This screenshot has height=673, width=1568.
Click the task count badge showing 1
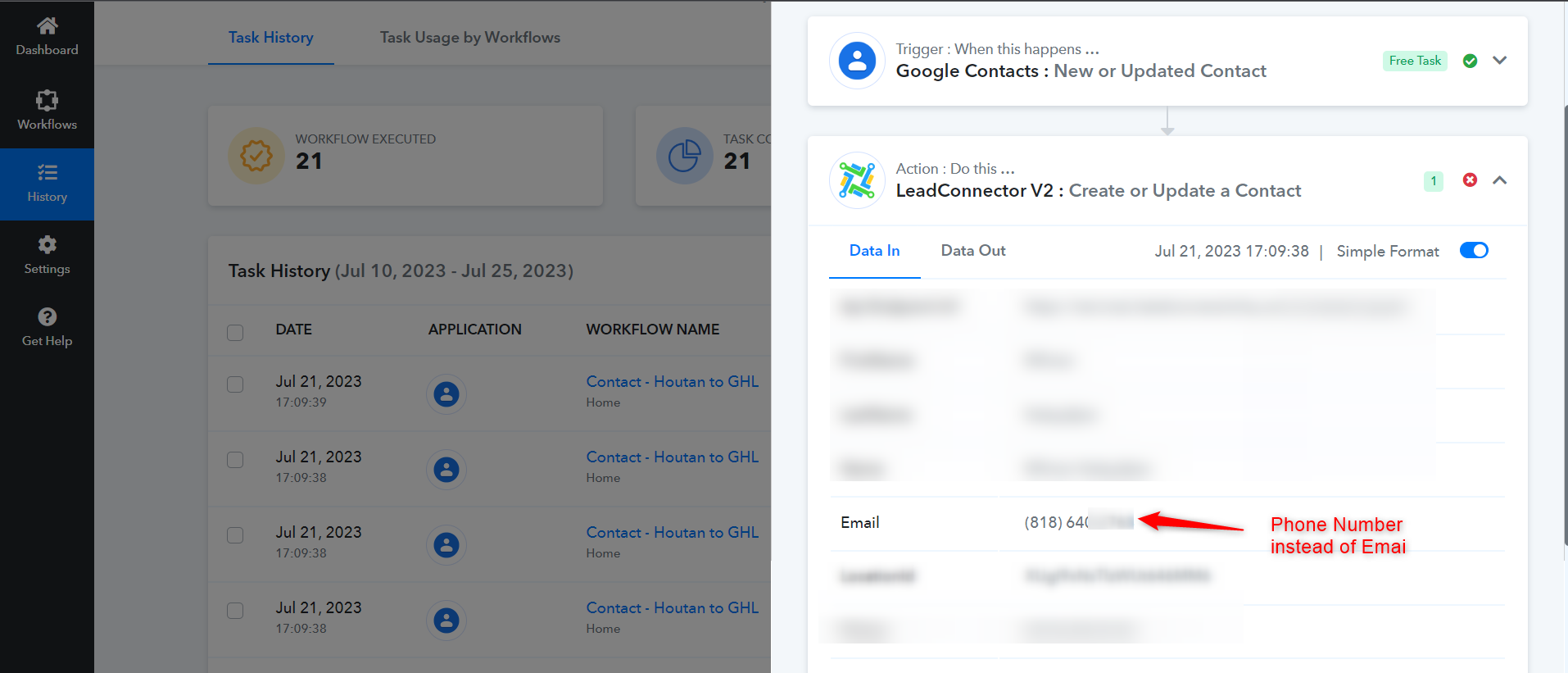tap(1434, 181)
